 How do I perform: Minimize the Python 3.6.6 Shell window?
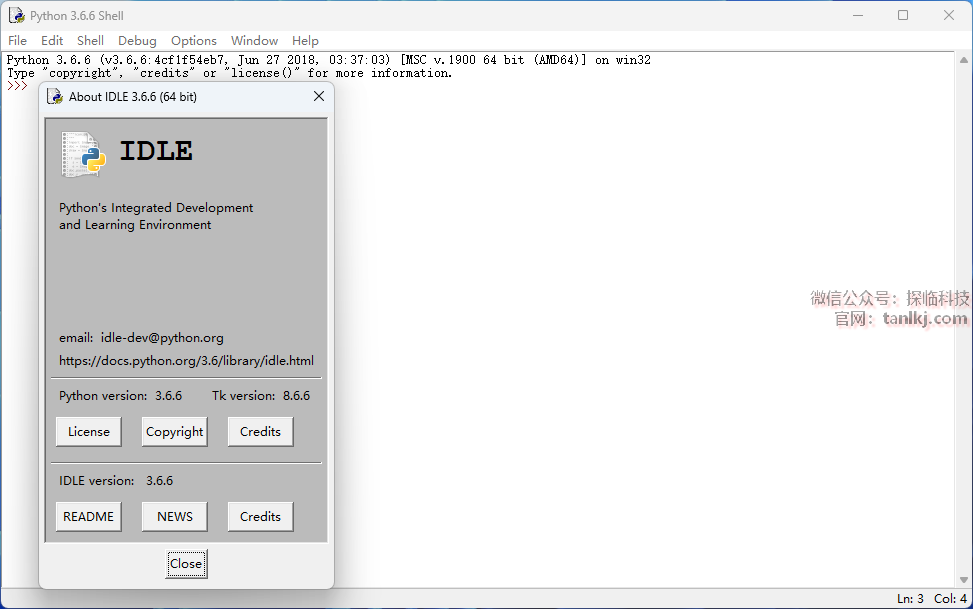coord(858,16)
